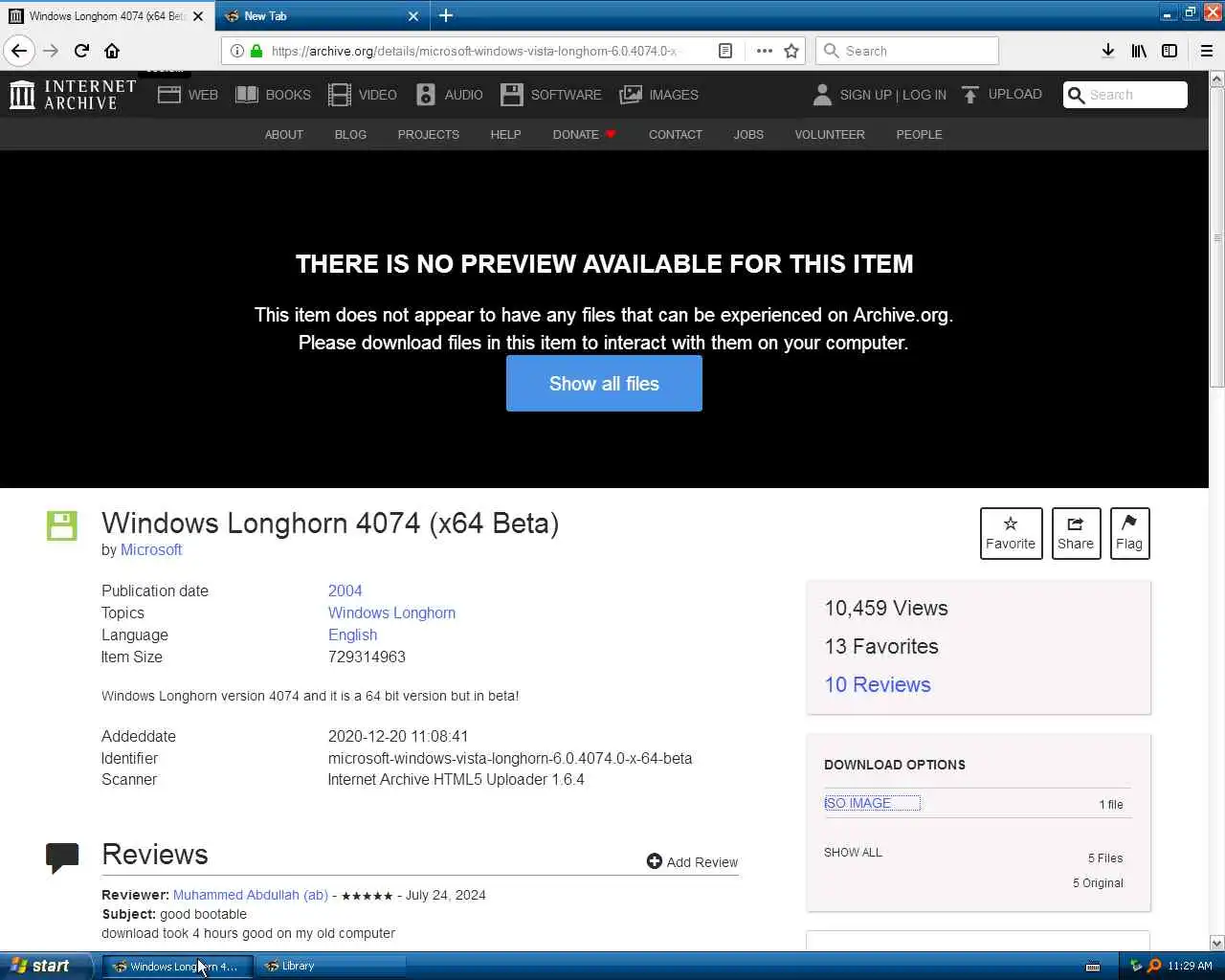Image resolution: width=1225 pixels, height=980 pixels.
Task: Click the 2004 publication date link
Action: click(345, 591)
